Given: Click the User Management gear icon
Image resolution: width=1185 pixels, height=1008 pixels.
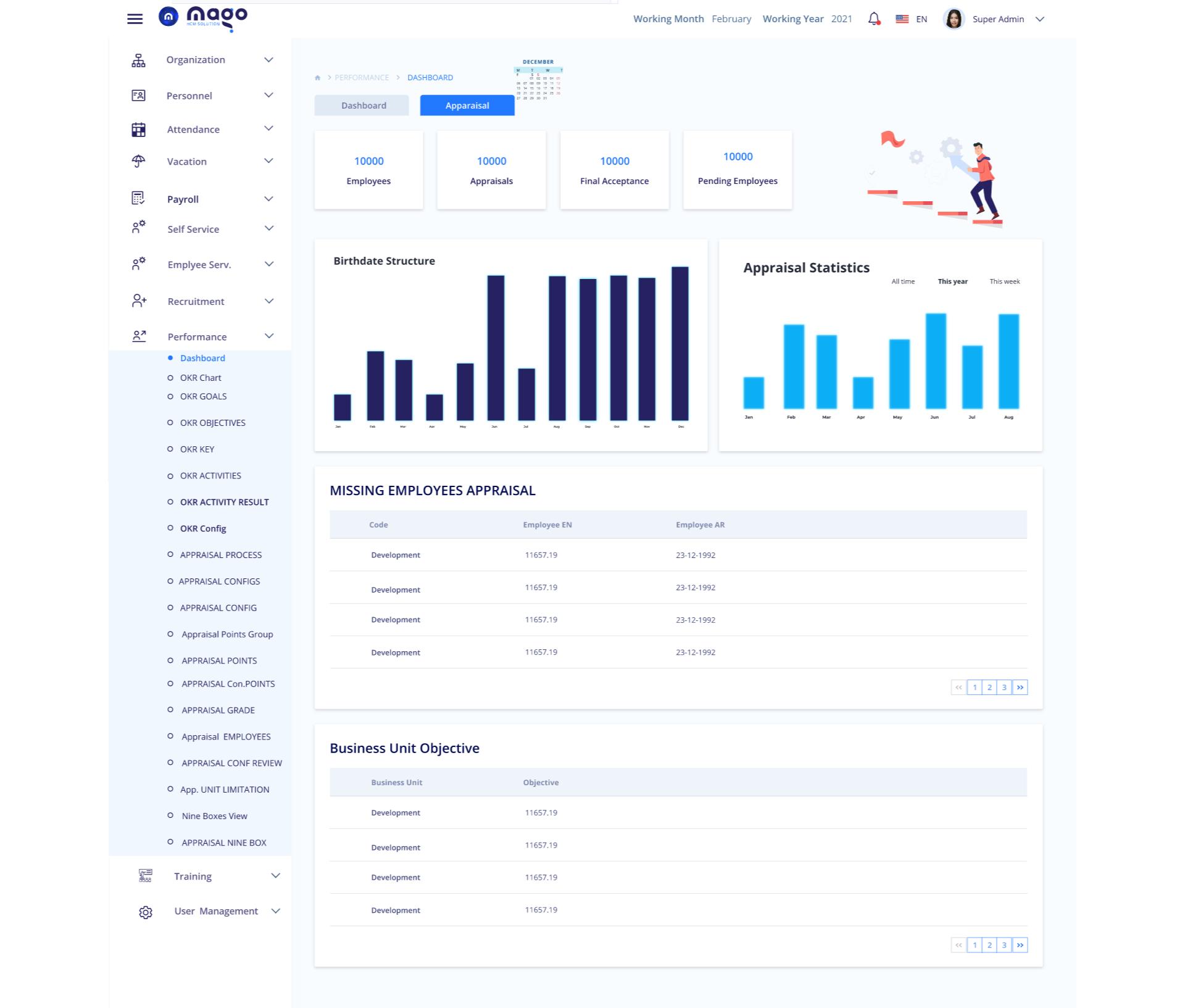Looking at the screenshot, I should coord(145,912).
